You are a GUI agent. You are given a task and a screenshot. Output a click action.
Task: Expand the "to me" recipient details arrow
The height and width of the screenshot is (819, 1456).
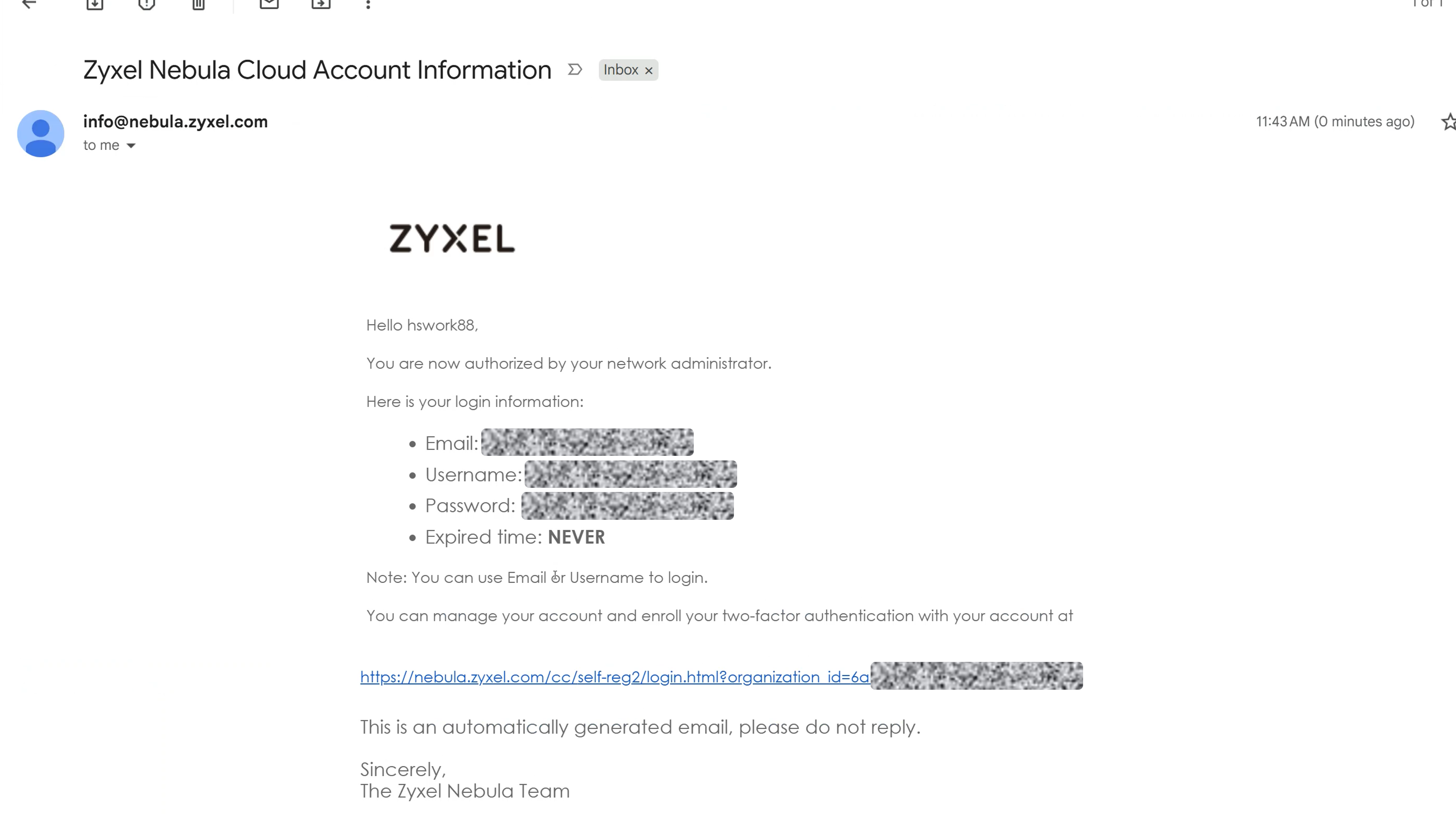[131, 146]
